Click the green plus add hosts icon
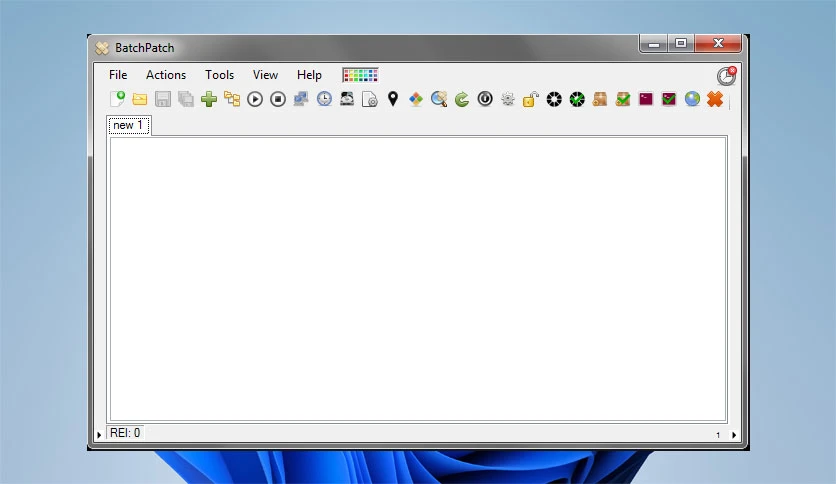 click(x=209, y=99)
